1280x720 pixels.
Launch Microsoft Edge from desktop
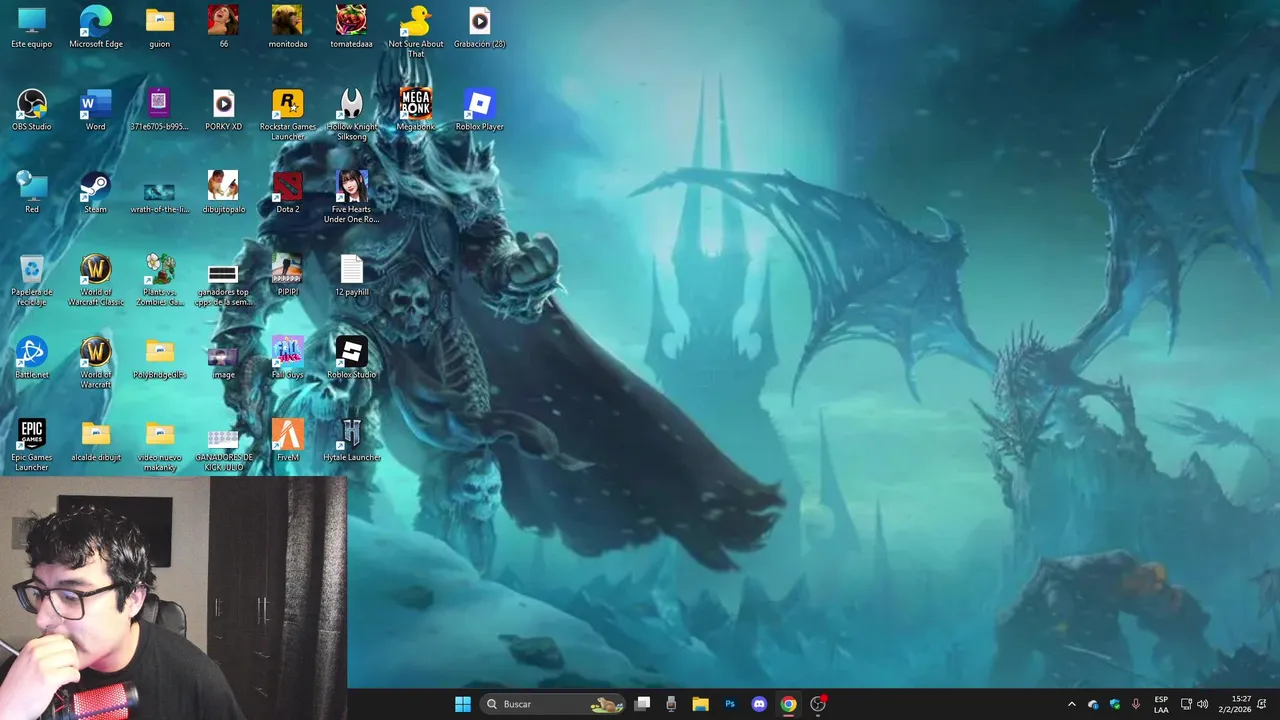pos(96,27)
